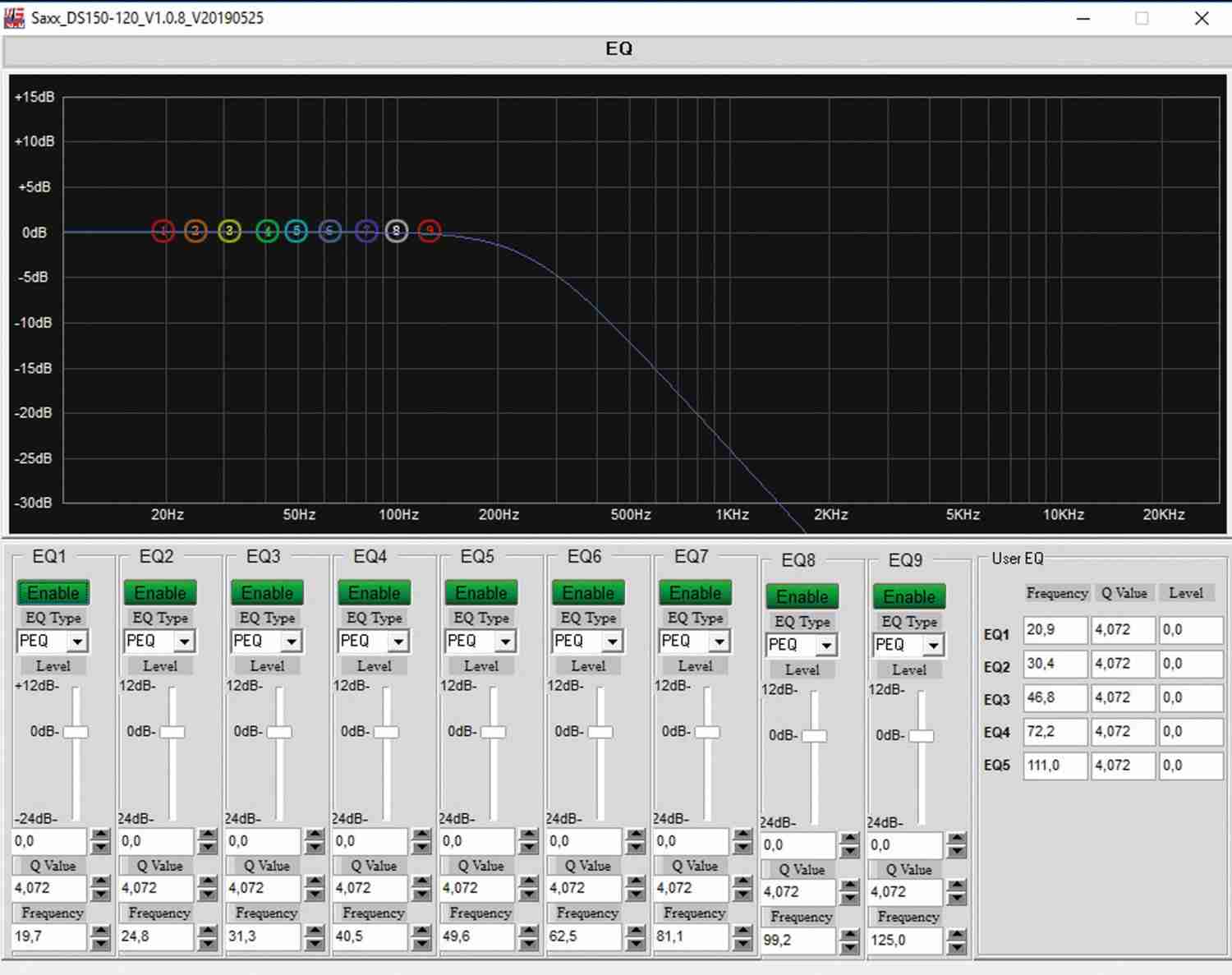1232x975 pixels.
Task: Select green EQ node 4 on graph
Action: [268, 232]
